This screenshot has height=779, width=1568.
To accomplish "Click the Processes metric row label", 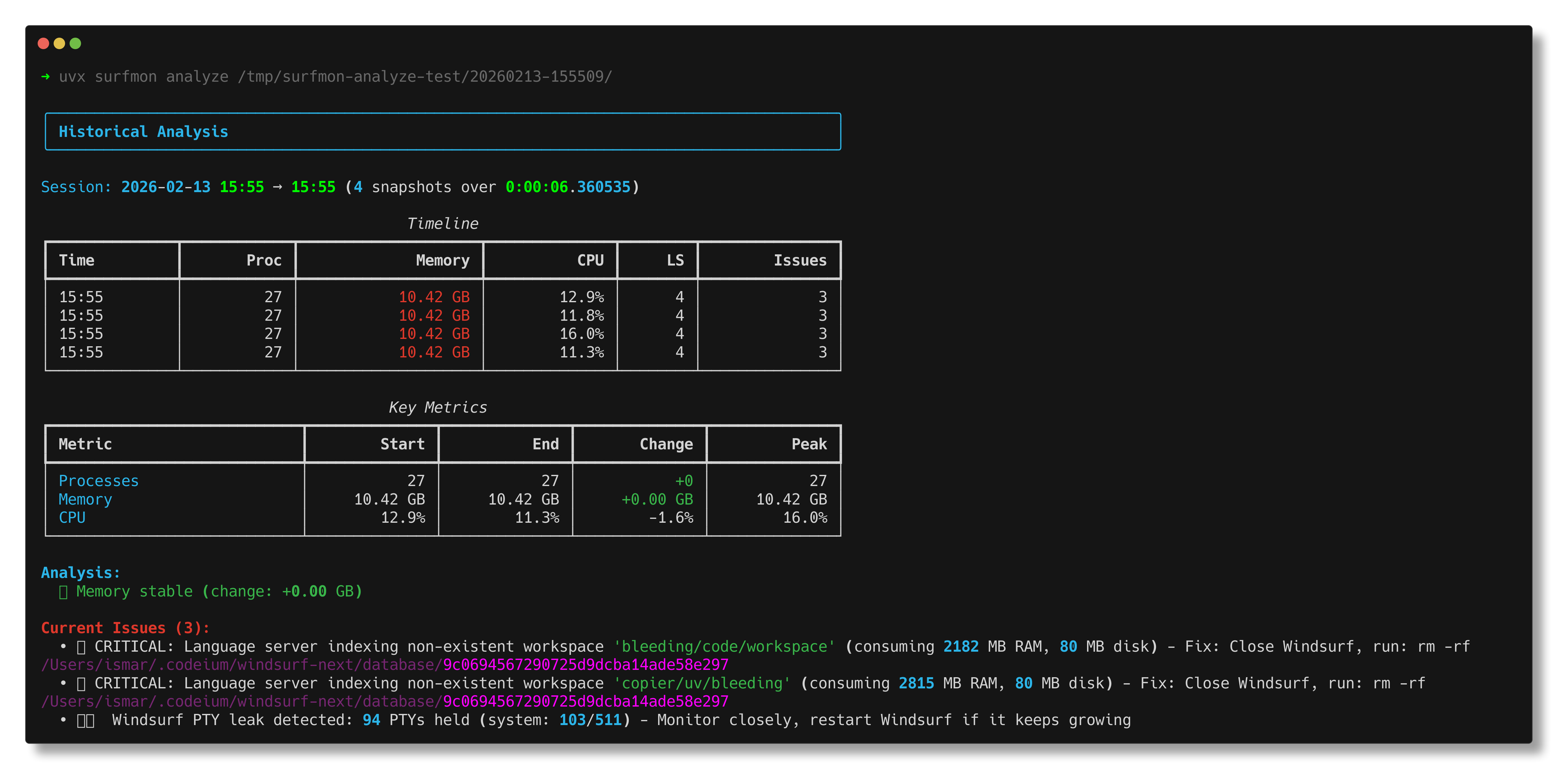I will click(x=99, y=481).
